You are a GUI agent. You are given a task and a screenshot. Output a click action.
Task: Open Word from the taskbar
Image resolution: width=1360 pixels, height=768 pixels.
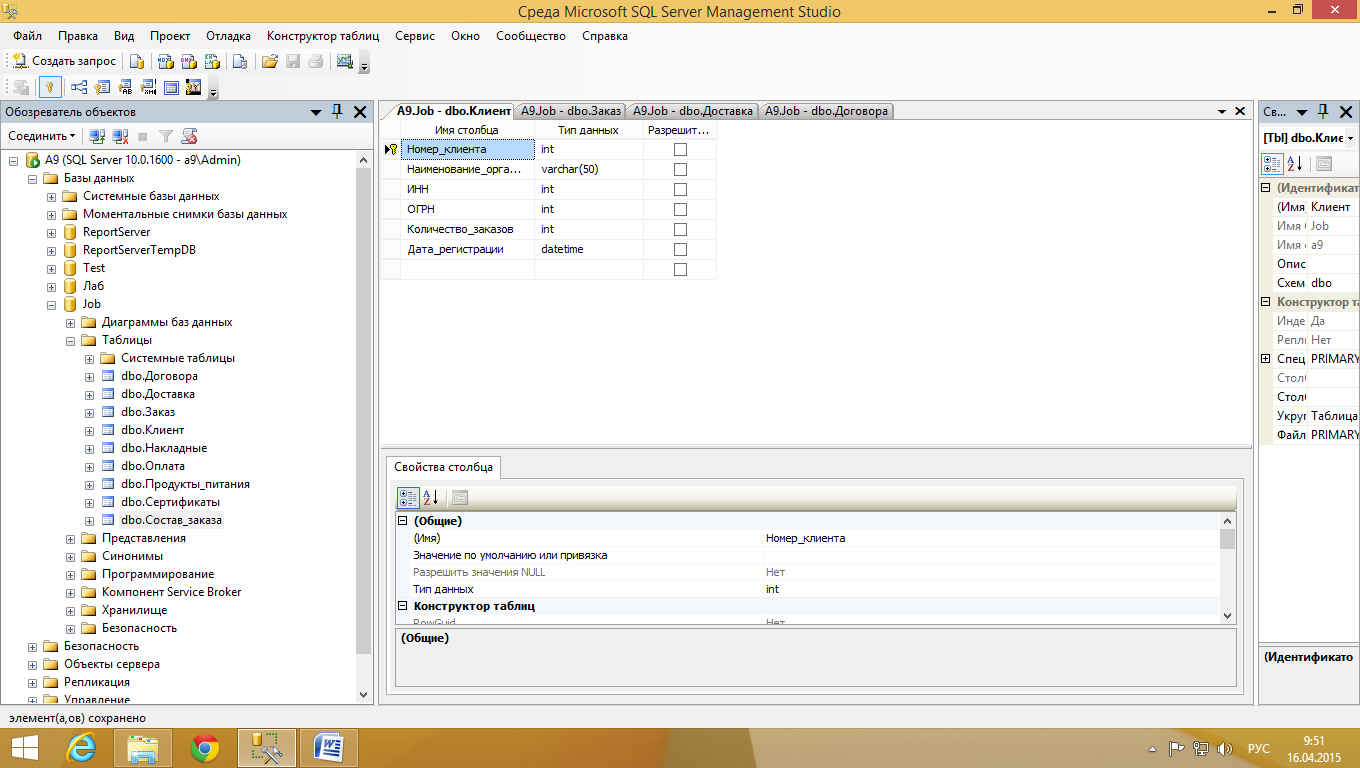[328, 747]
